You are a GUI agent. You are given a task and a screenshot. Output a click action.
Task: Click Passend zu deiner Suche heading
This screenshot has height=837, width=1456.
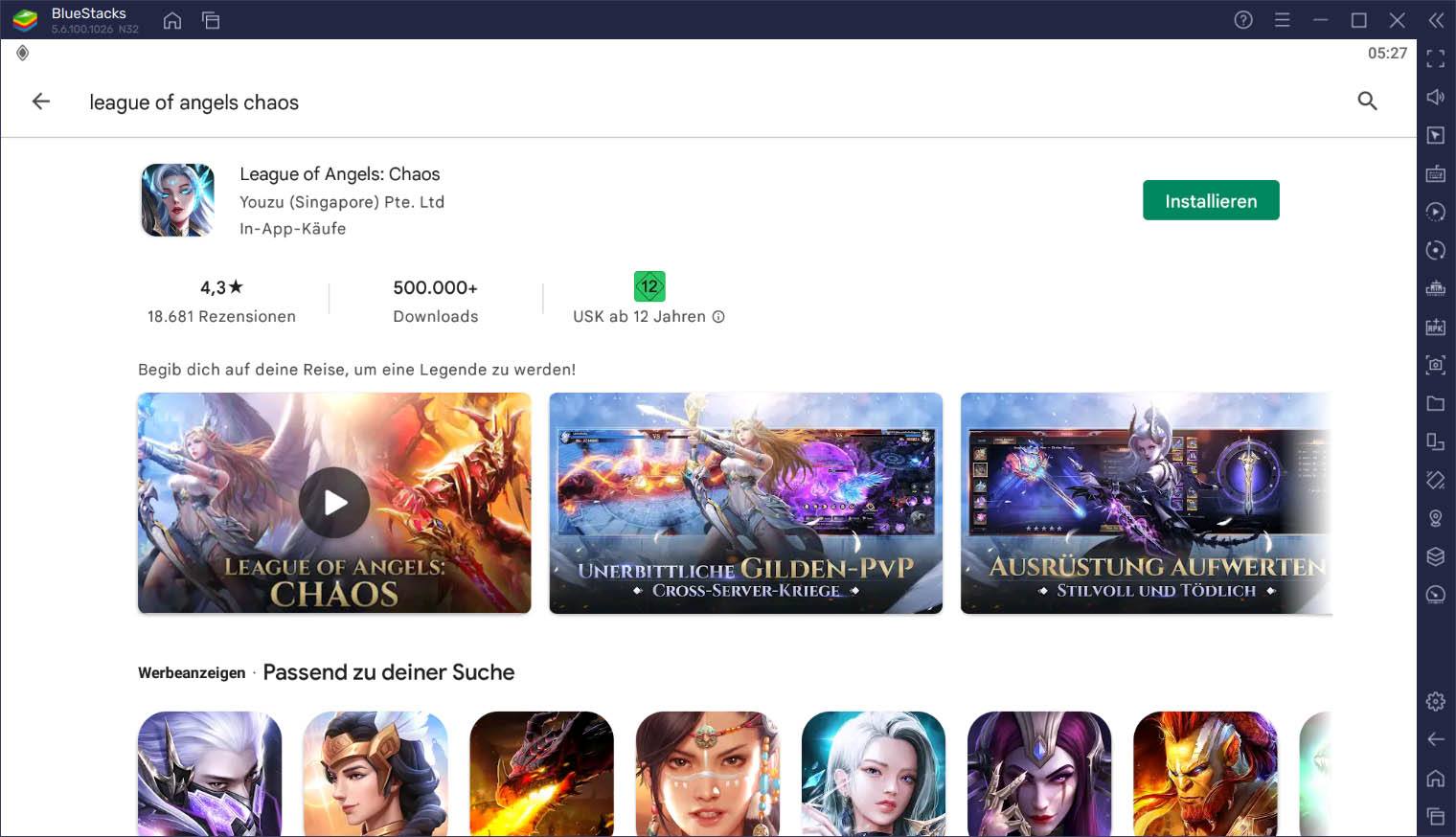coord(389,672)
